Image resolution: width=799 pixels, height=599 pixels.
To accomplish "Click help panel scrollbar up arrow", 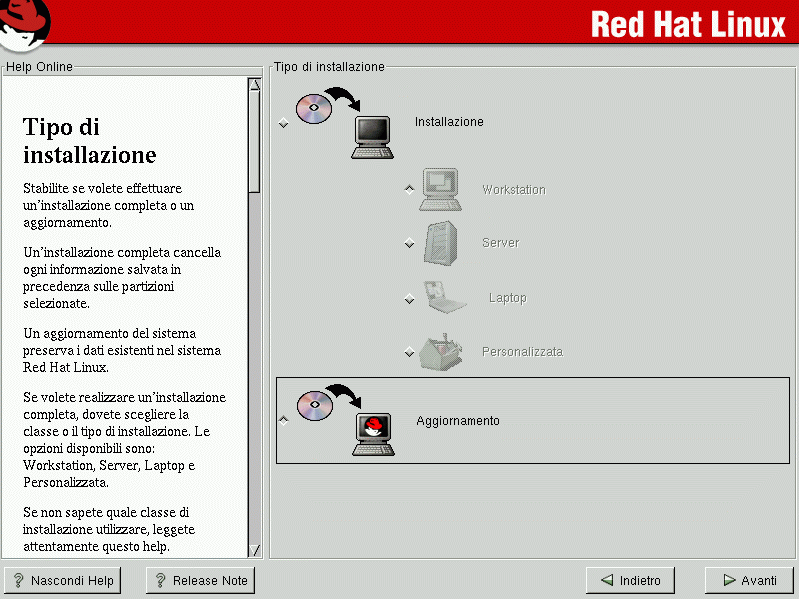I will tap(254, 85).
